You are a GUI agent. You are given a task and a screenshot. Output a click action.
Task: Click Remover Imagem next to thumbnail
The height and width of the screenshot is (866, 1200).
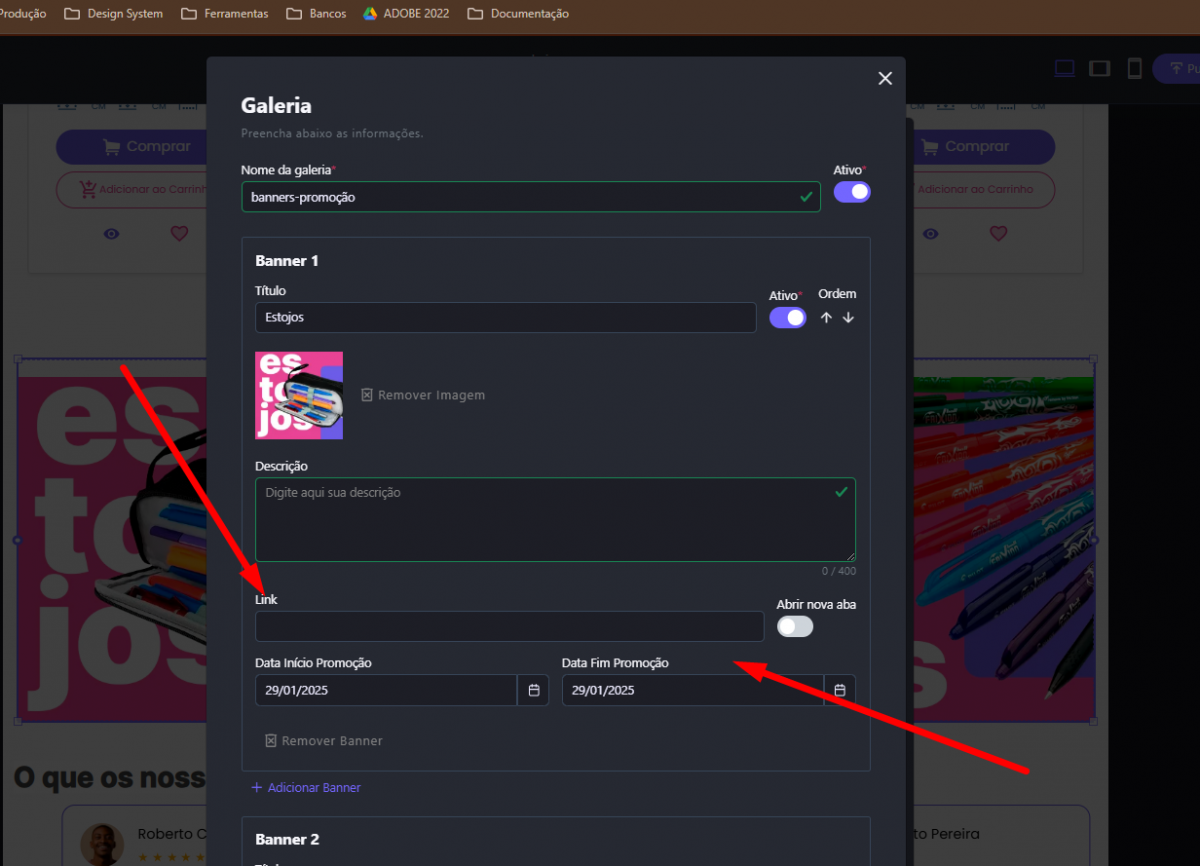point(423,395)
